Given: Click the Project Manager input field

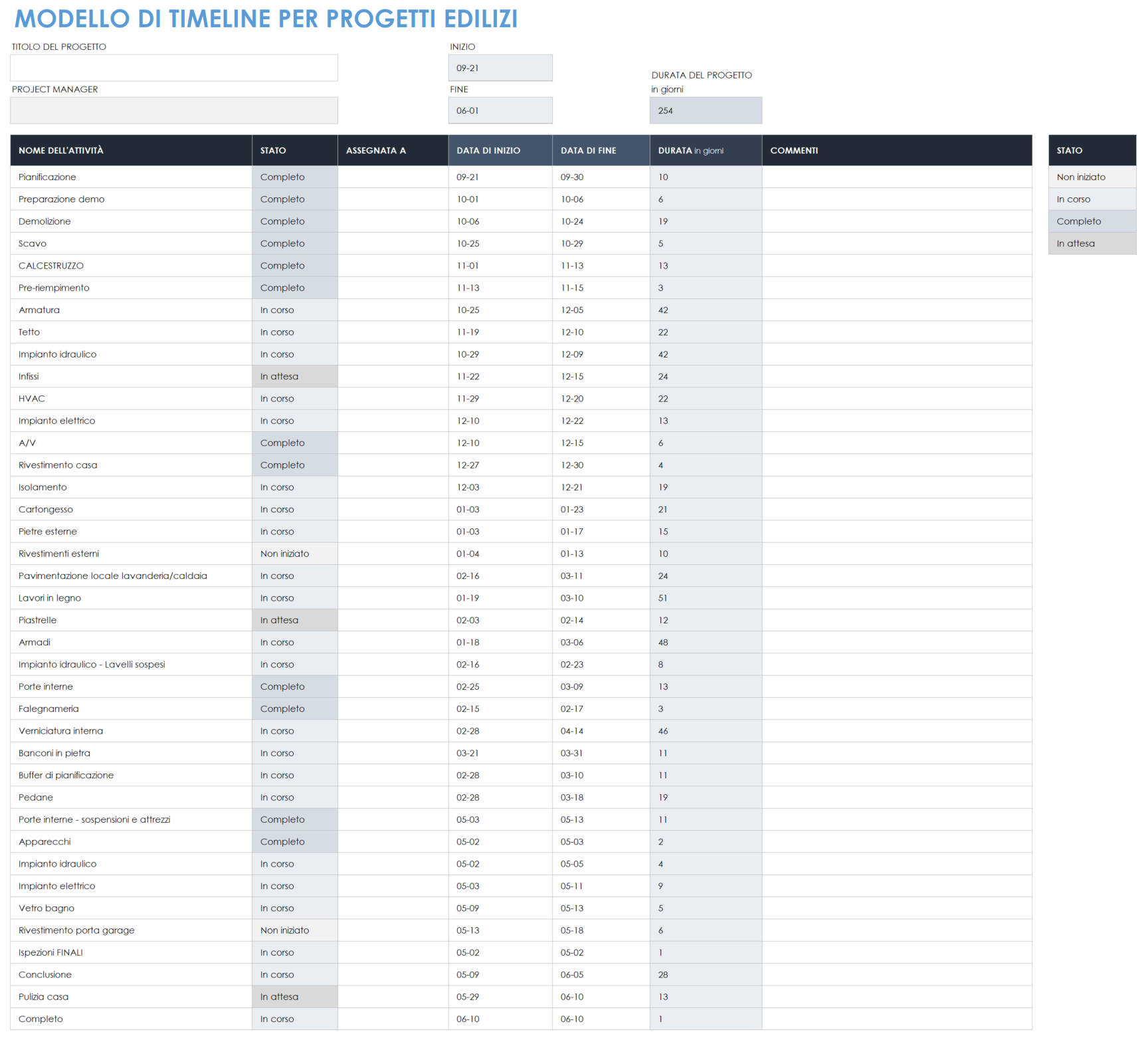Looking at the screenshot, I should (174, 110).
